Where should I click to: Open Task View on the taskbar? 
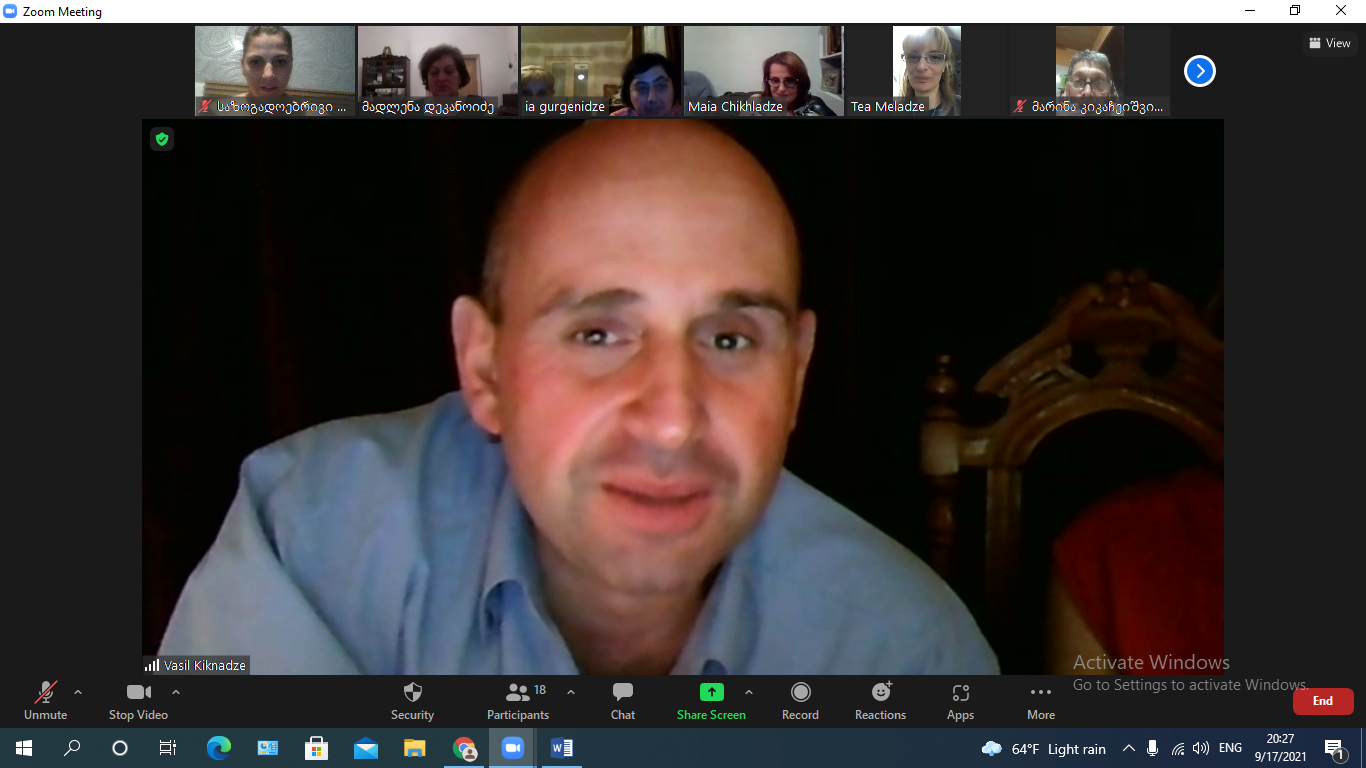(x=168, y=748)
